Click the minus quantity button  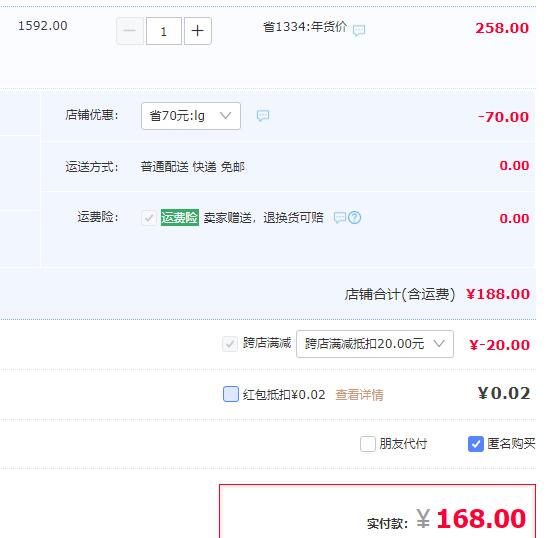click(x=130, y=31)
